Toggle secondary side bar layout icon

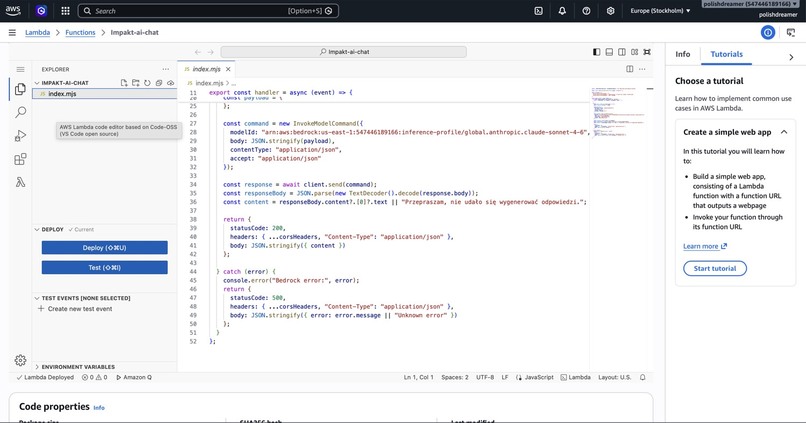coord(622,52)
